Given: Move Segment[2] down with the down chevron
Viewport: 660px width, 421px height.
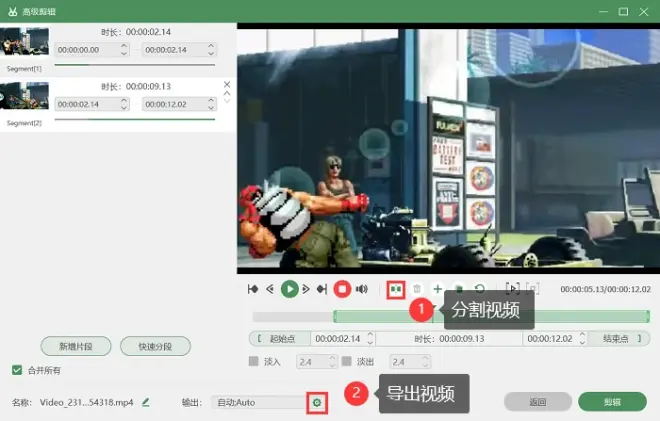Looking at the screenshot, I should 227,101.
